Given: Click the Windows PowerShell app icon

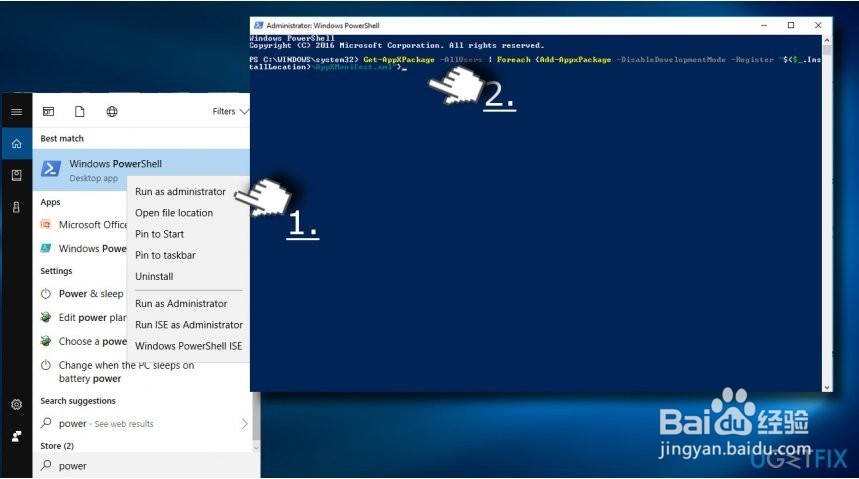Looking at the screenshot, I should pos(50,169).
